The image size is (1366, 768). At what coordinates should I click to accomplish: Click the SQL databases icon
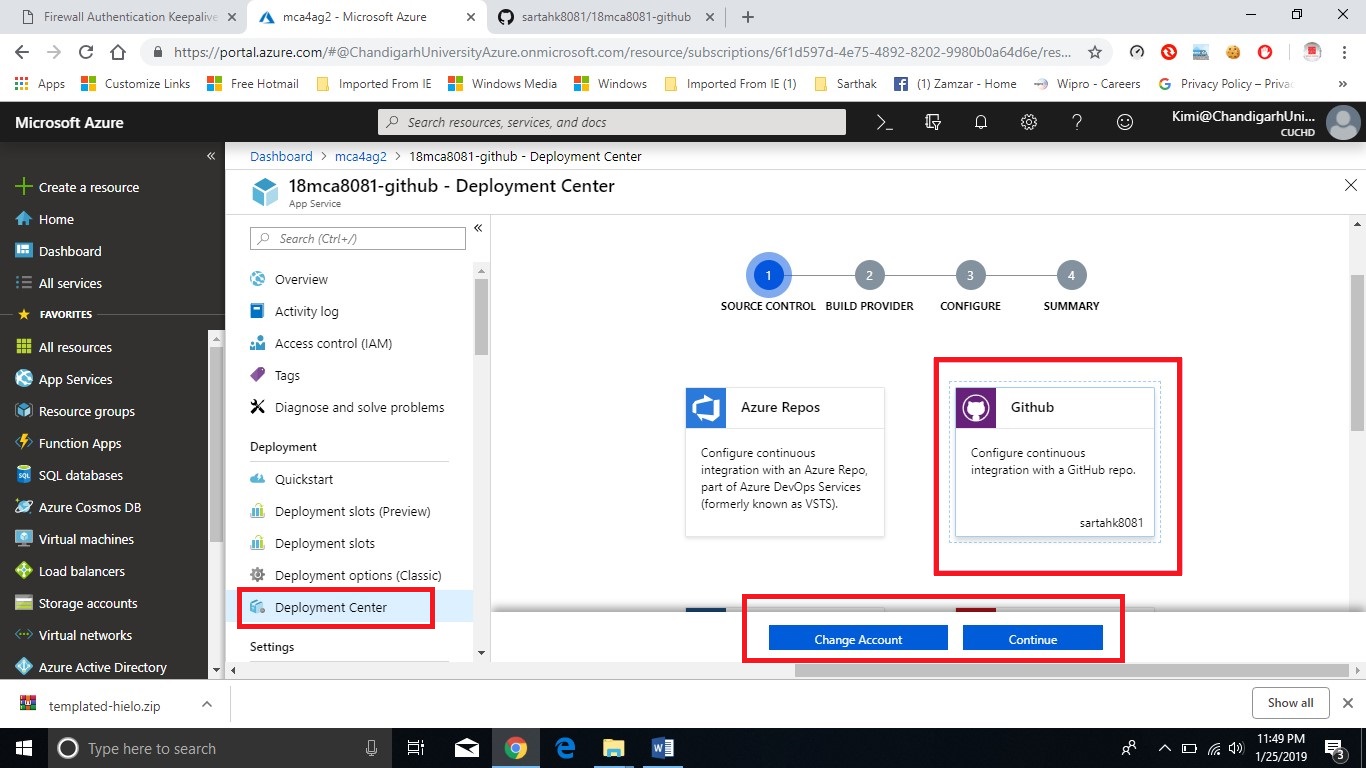click(x=24, y=475)
